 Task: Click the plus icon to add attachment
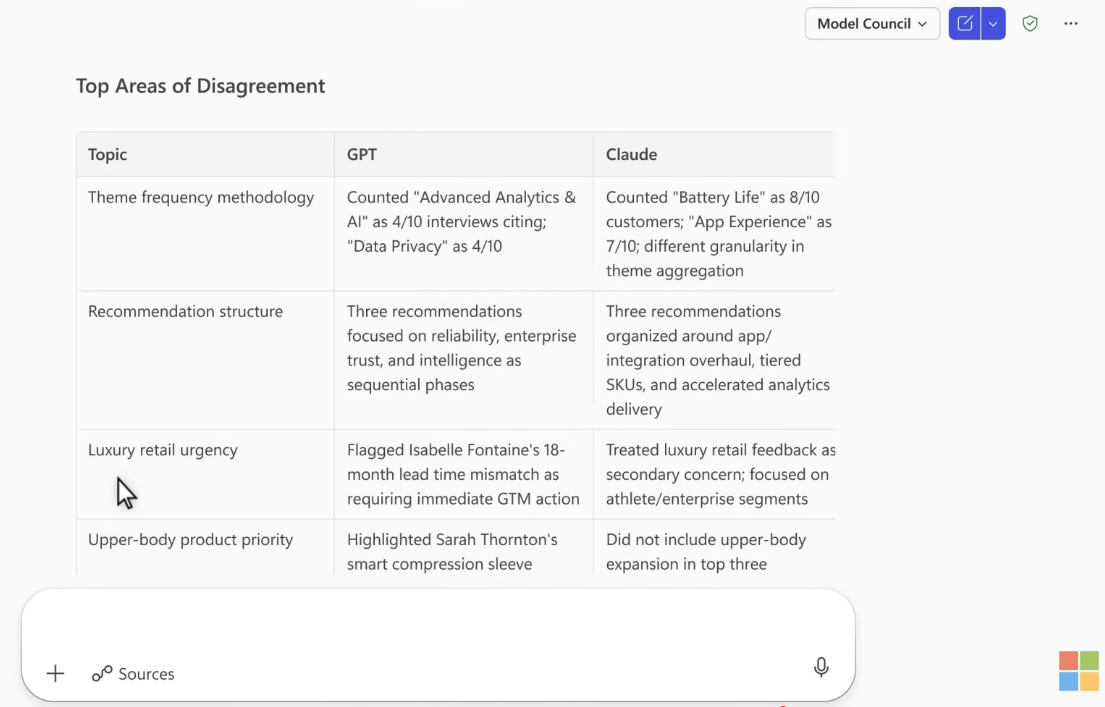[55, 674]
